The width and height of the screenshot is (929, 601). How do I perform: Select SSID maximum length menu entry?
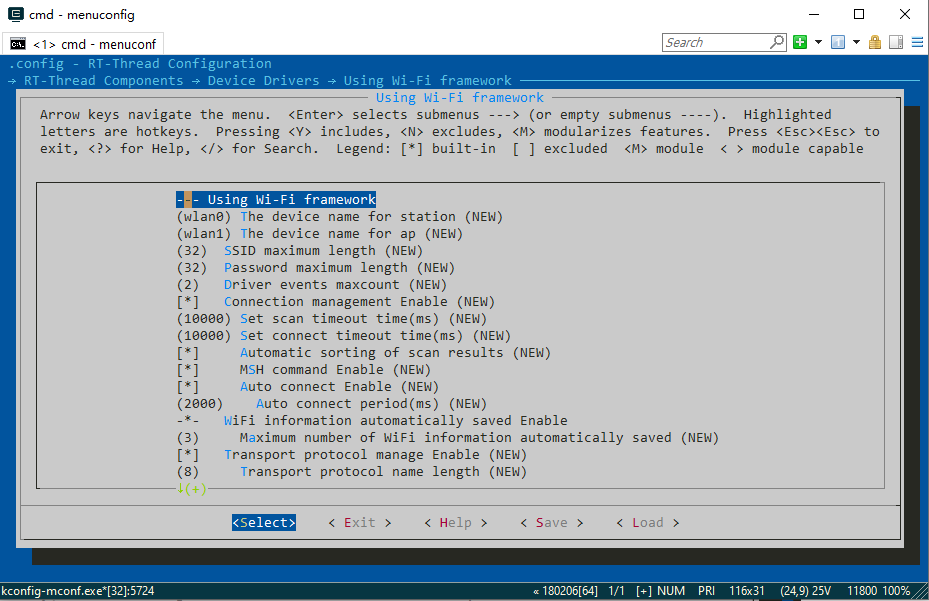click(300, 251)
